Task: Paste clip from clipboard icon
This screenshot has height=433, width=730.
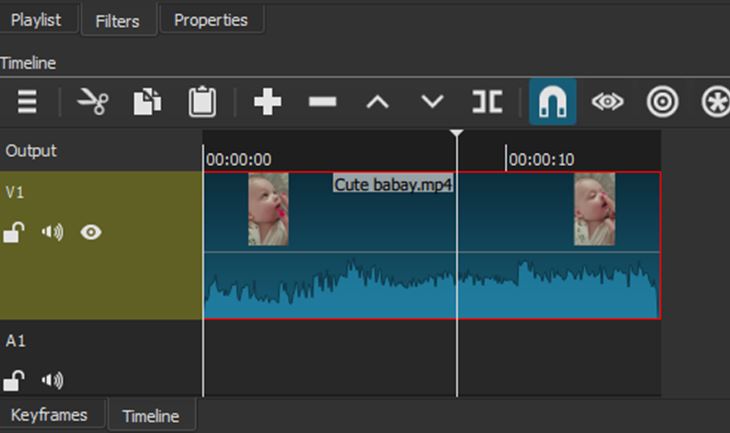Action: pyautogui.click(x=202, y=101)
